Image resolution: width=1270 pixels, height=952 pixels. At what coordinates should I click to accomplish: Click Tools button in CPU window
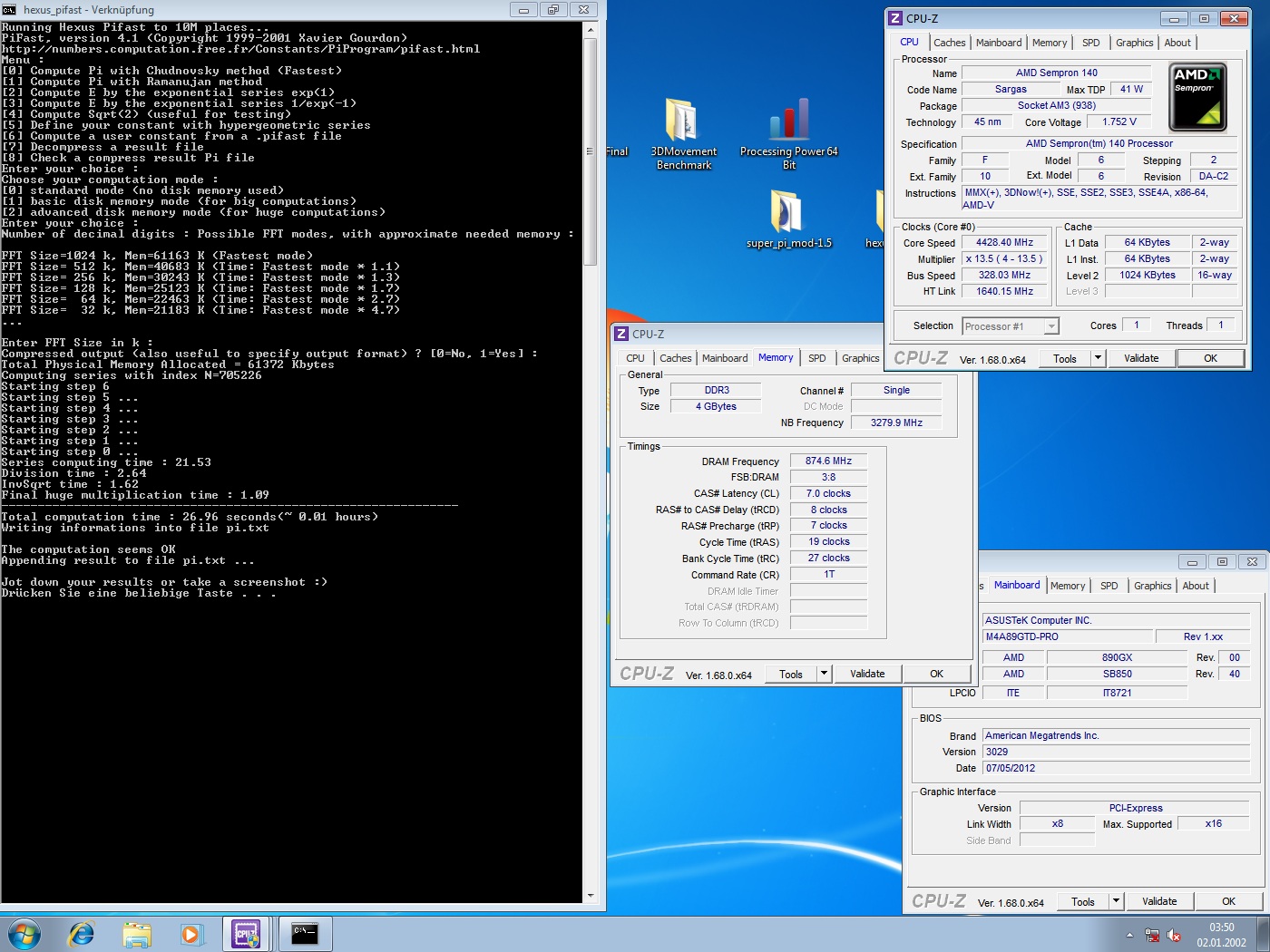1065,358
